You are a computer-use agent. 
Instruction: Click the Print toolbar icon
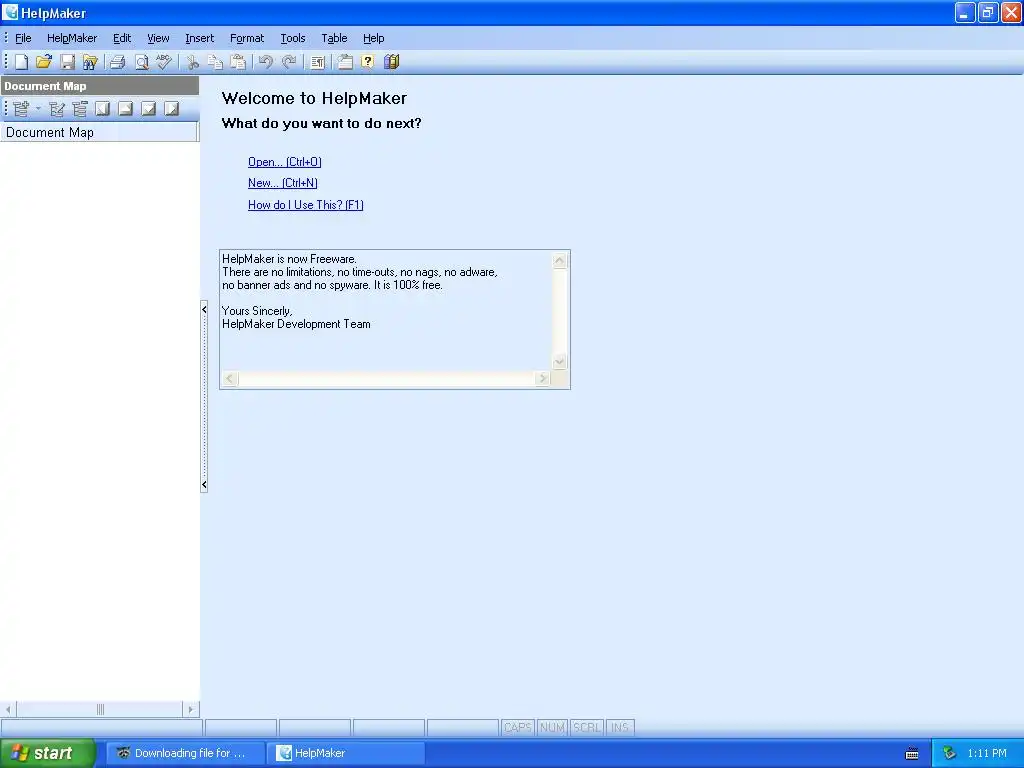click(118, 62)
